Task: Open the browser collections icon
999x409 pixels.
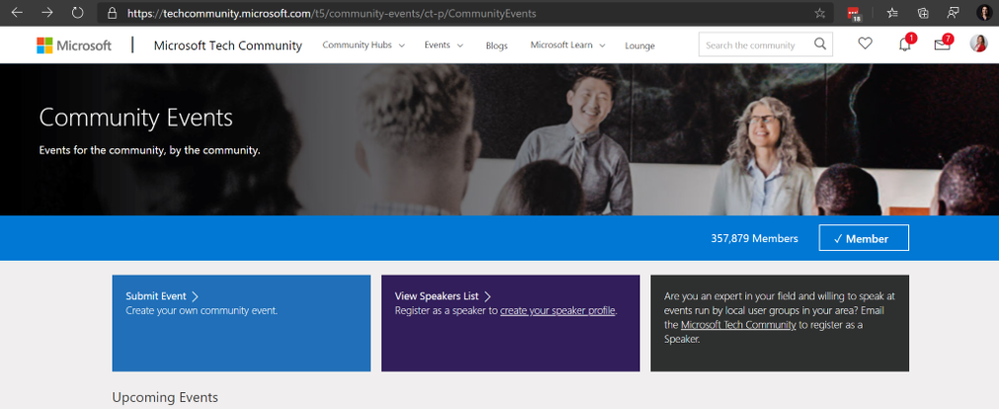Action: coord(923,13)
